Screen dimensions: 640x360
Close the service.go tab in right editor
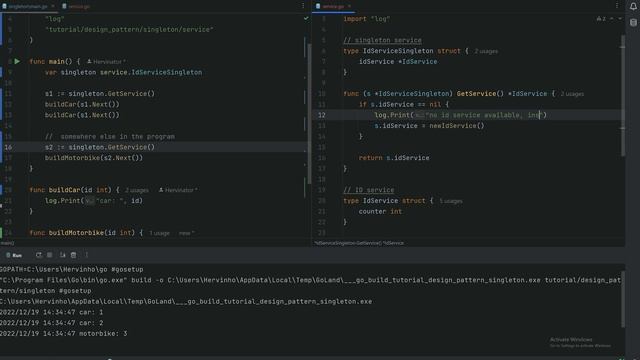click(x=349, y=7)
